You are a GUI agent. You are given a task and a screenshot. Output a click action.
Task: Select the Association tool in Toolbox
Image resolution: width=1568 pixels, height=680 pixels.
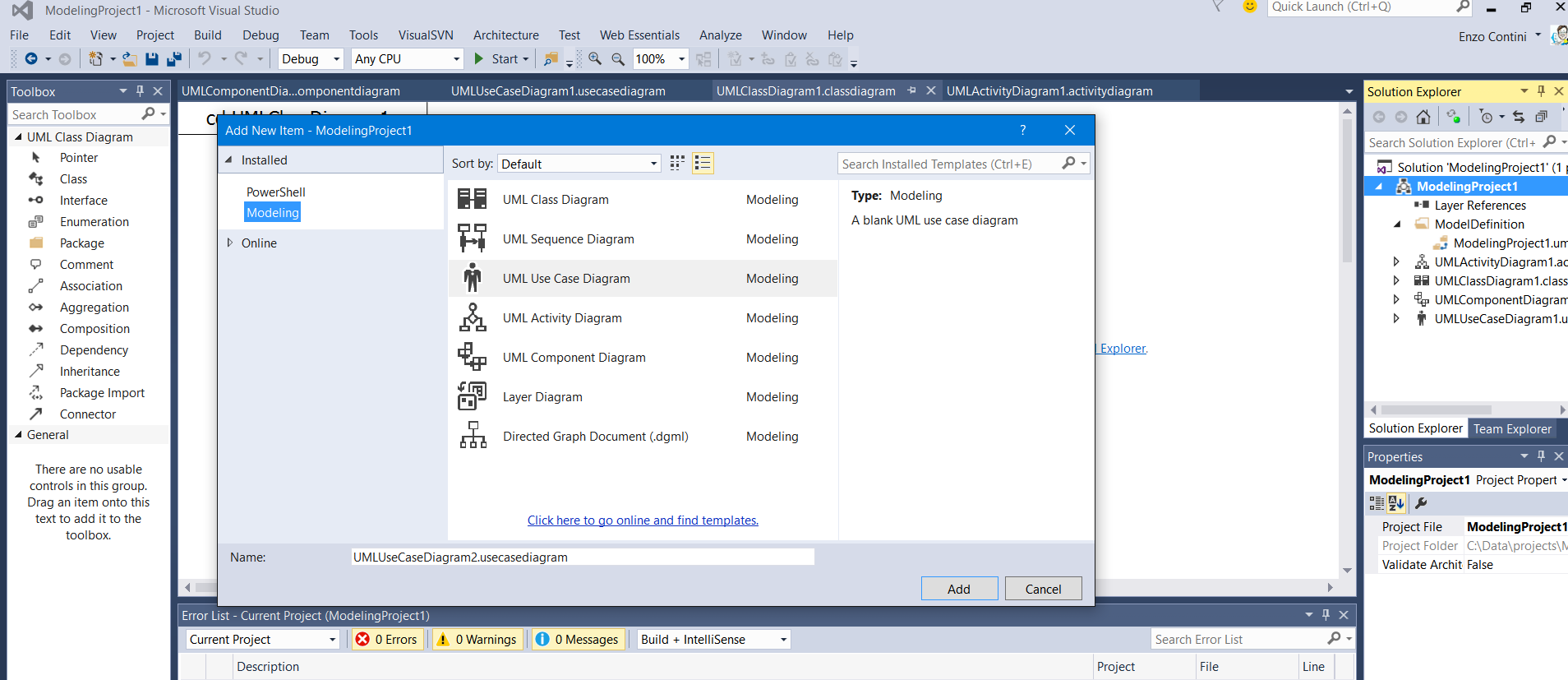[x=90, y=286]
